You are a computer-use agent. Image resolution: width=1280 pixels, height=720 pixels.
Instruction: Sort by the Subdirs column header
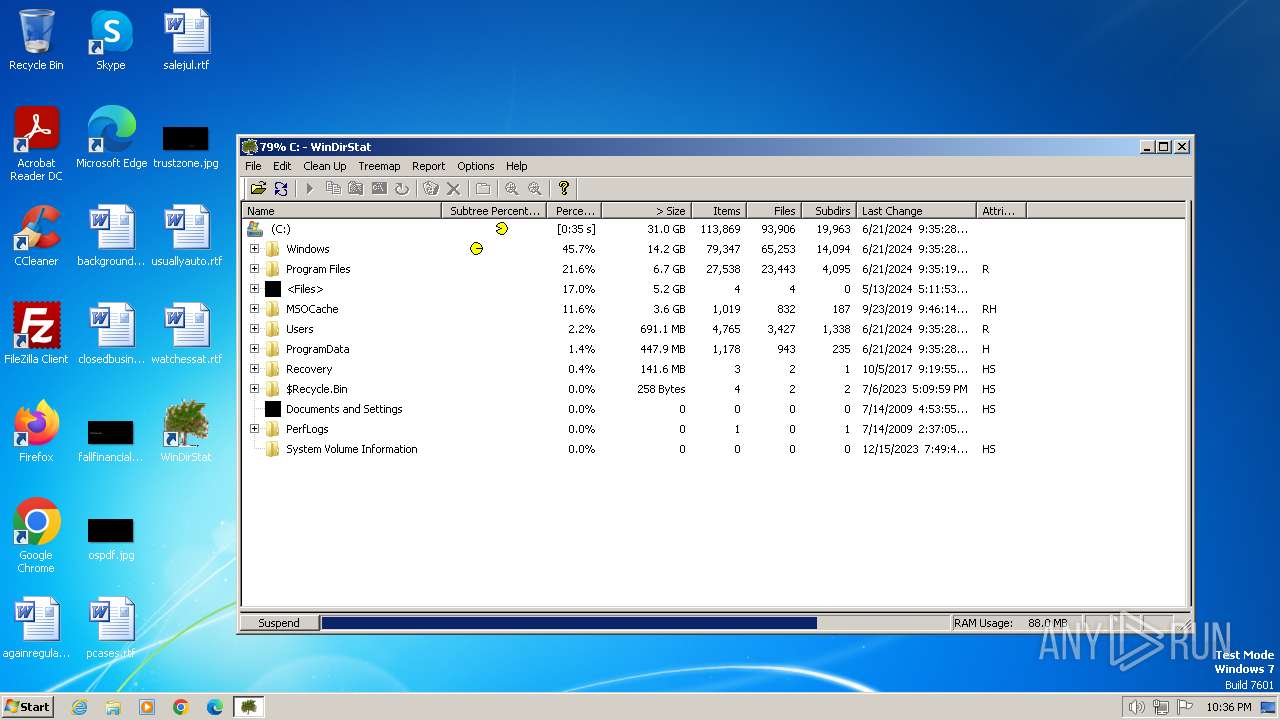click(829, 211)
